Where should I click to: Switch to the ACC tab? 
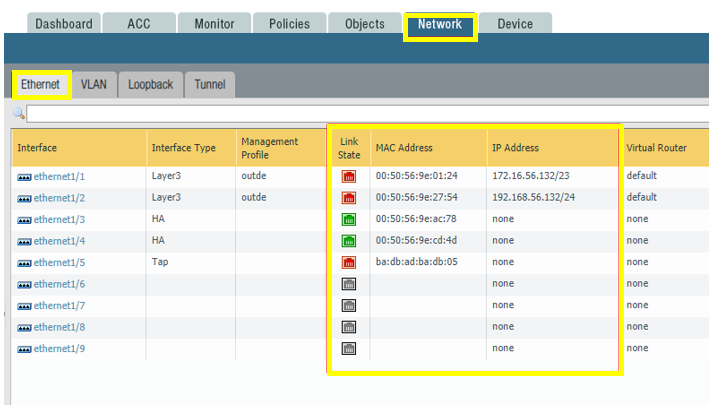click(x=139, y=24)
